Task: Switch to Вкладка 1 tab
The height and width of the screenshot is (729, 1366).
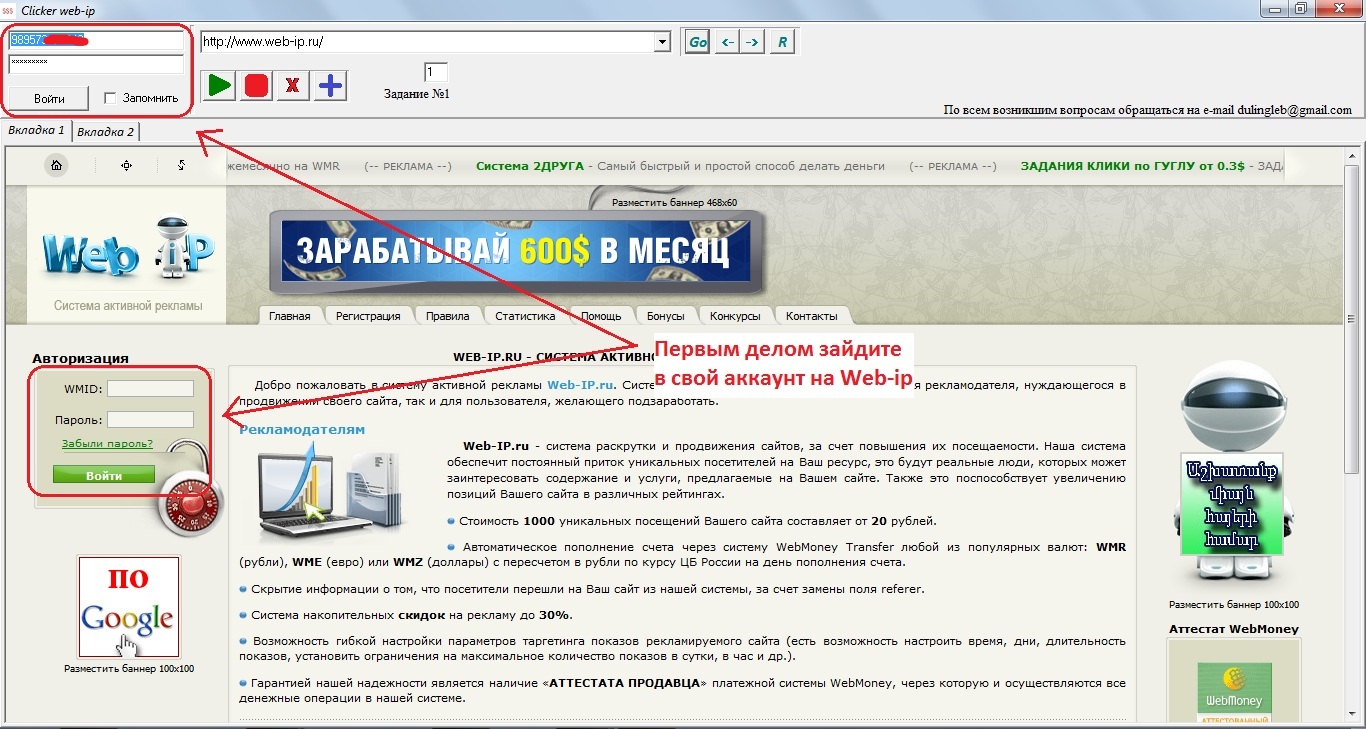Action: [x=36, y=130]
